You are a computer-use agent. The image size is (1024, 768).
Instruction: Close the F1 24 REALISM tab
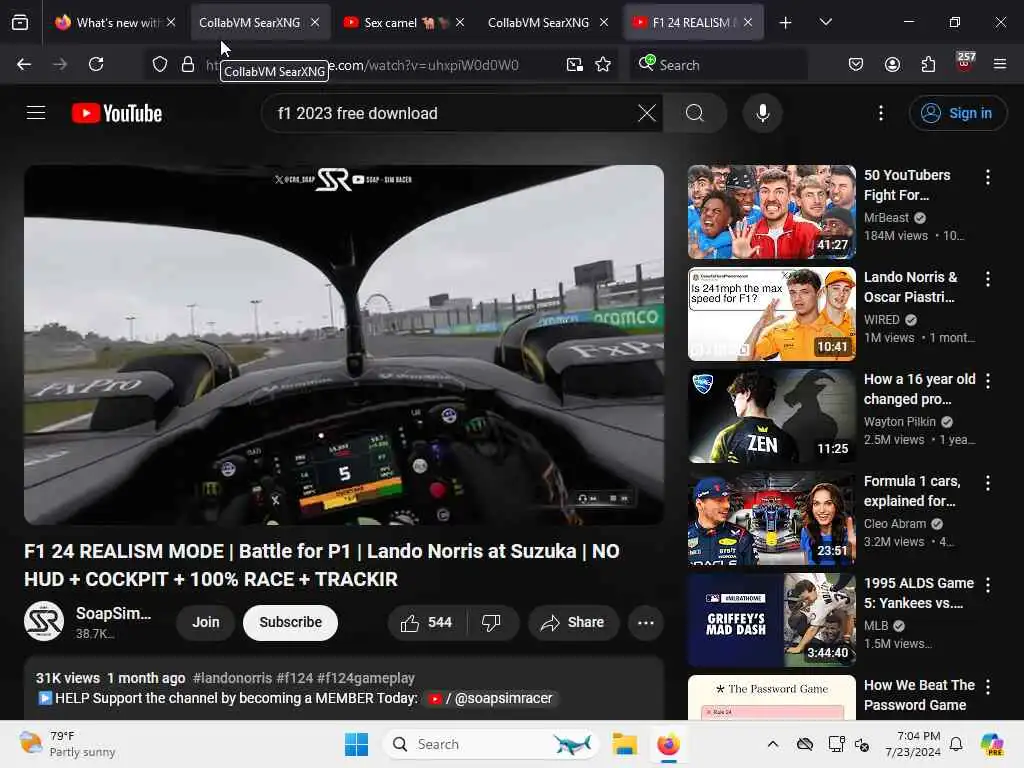tap(748, 22)
